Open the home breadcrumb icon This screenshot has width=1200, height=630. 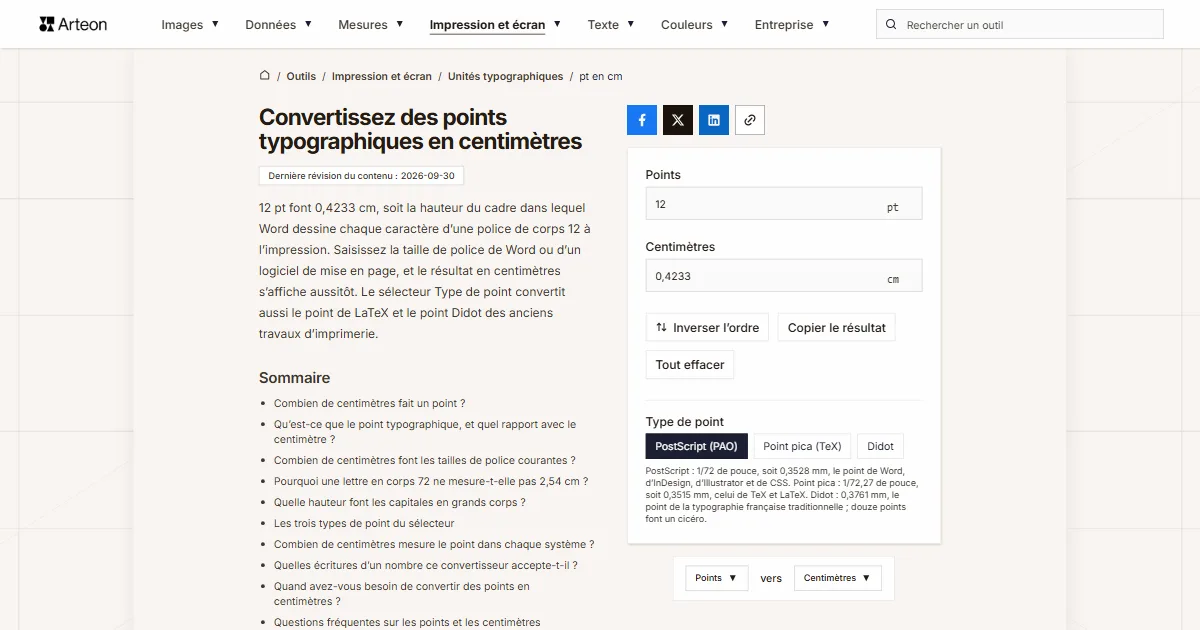(x=265, y=76)
